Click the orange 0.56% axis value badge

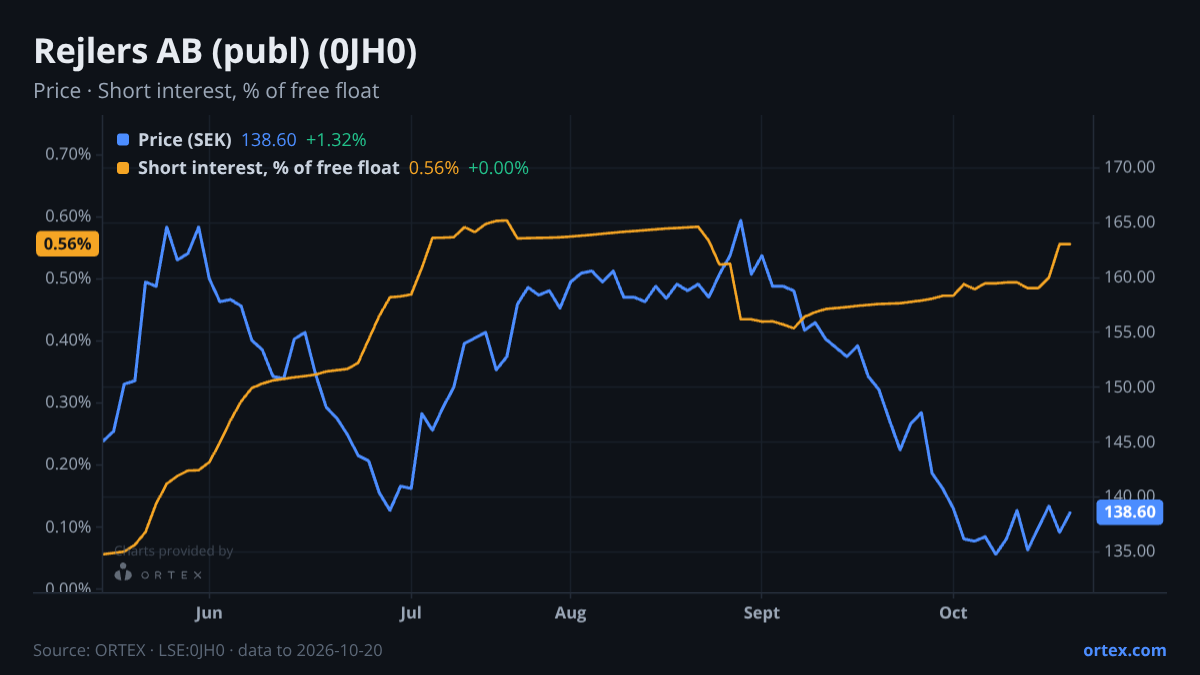pos(68,244)
